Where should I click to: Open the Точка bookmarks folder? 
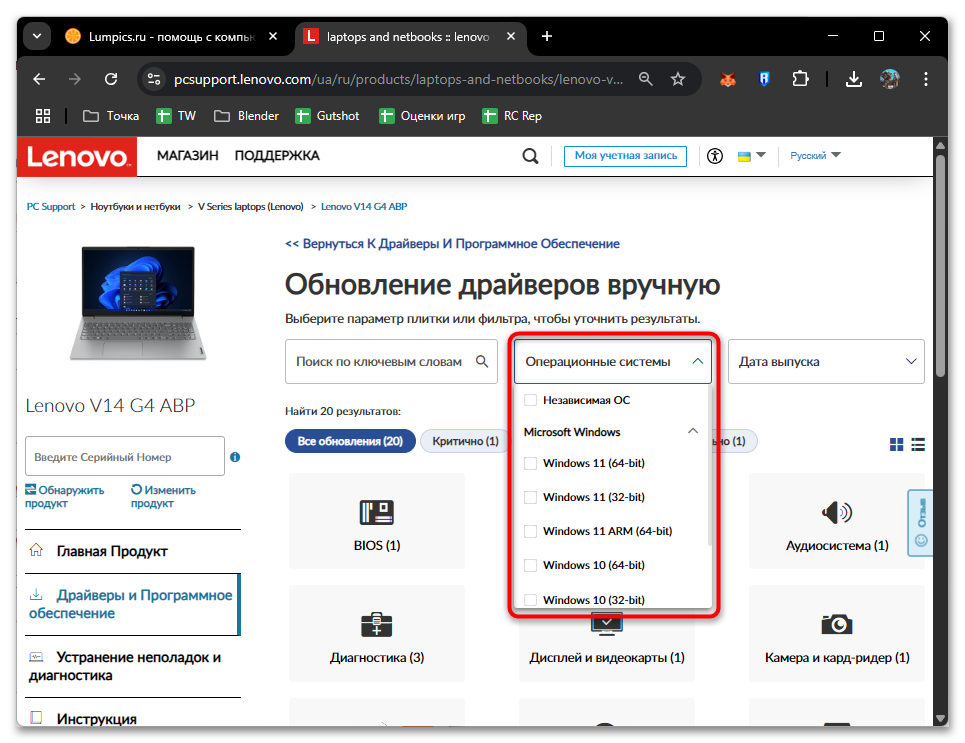tap(111, 116)
